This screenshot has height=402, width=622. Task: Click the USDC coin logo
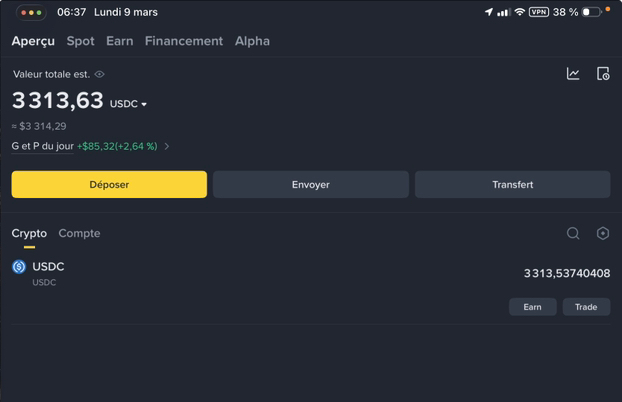[x=19, y=267]
